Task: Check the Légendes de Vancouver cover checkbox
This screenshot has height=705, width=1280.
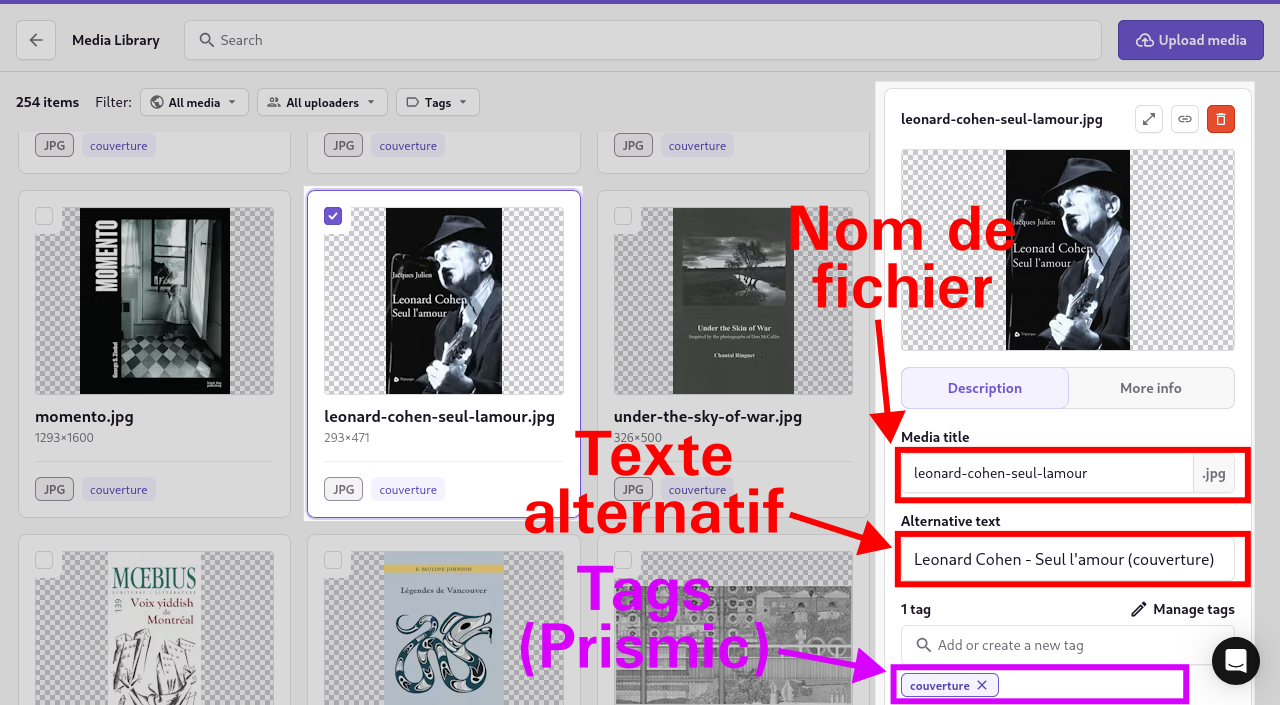Action: tap(333, 560)
